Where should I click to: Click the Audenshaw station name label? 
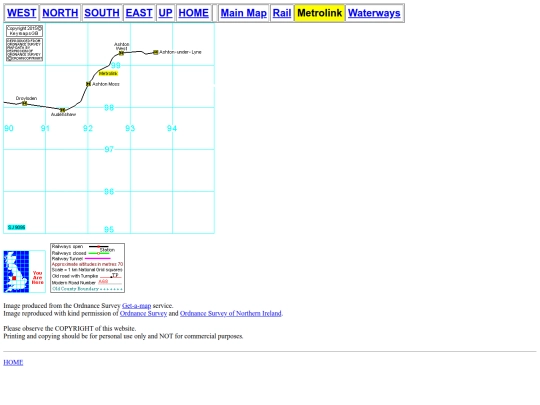[x=63, y=114]
